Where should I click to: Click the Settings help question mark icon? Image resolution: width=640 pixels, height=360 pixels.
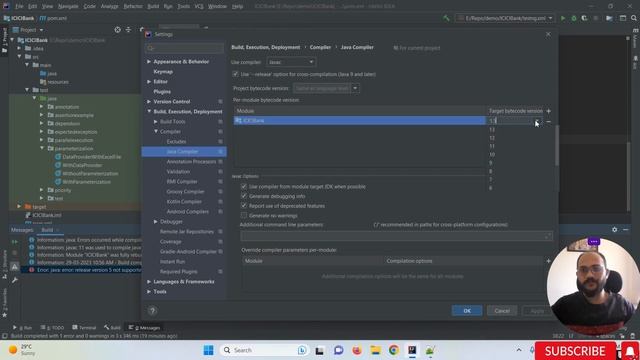click(152, 311)
